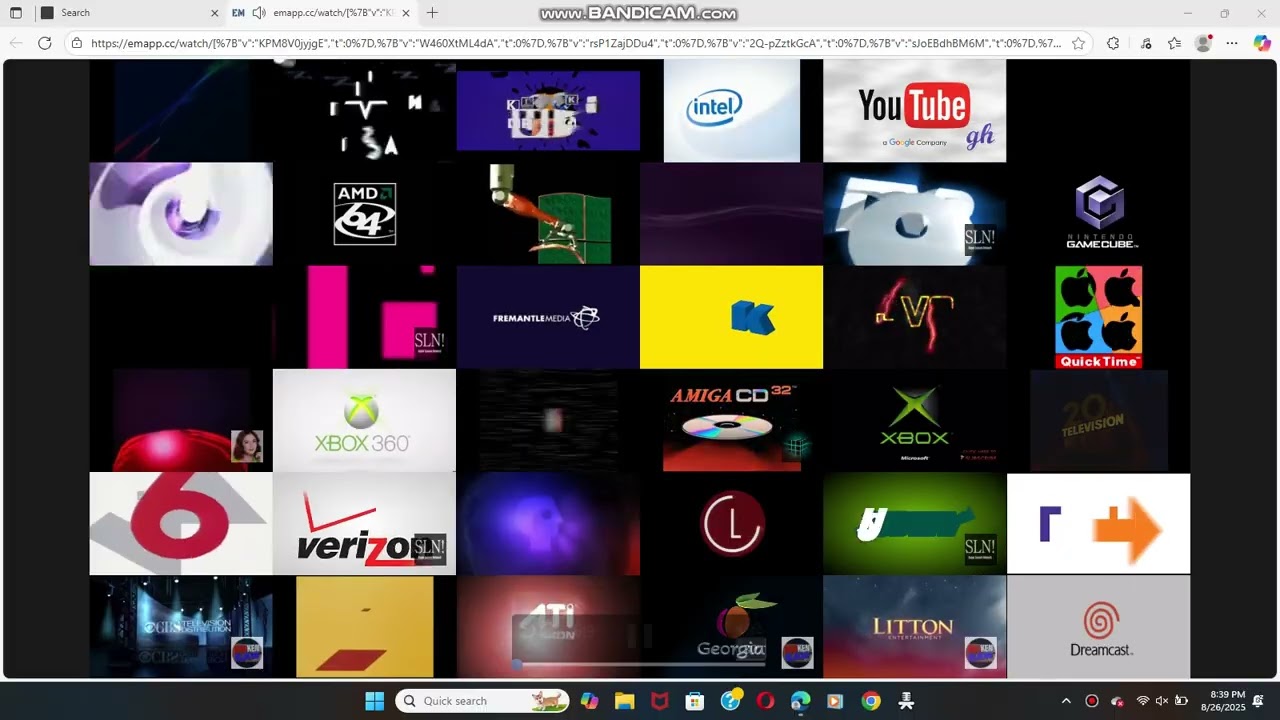Open File Explorer from the taskbar
This screenshot has width=1280, height=720.
click(x=624, y=701)
